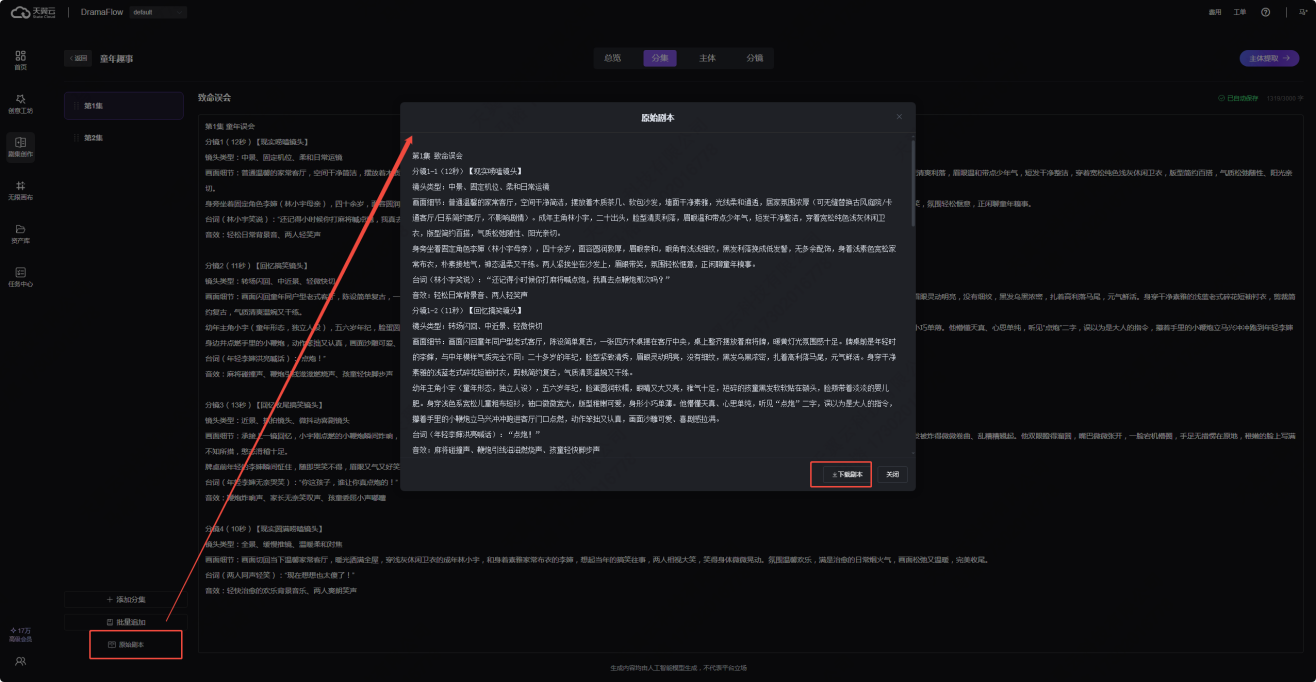The image size is (1316, 682).
Task: Click the 分镜1-2（11秒） line in dialog
Action: coord(466,310)
